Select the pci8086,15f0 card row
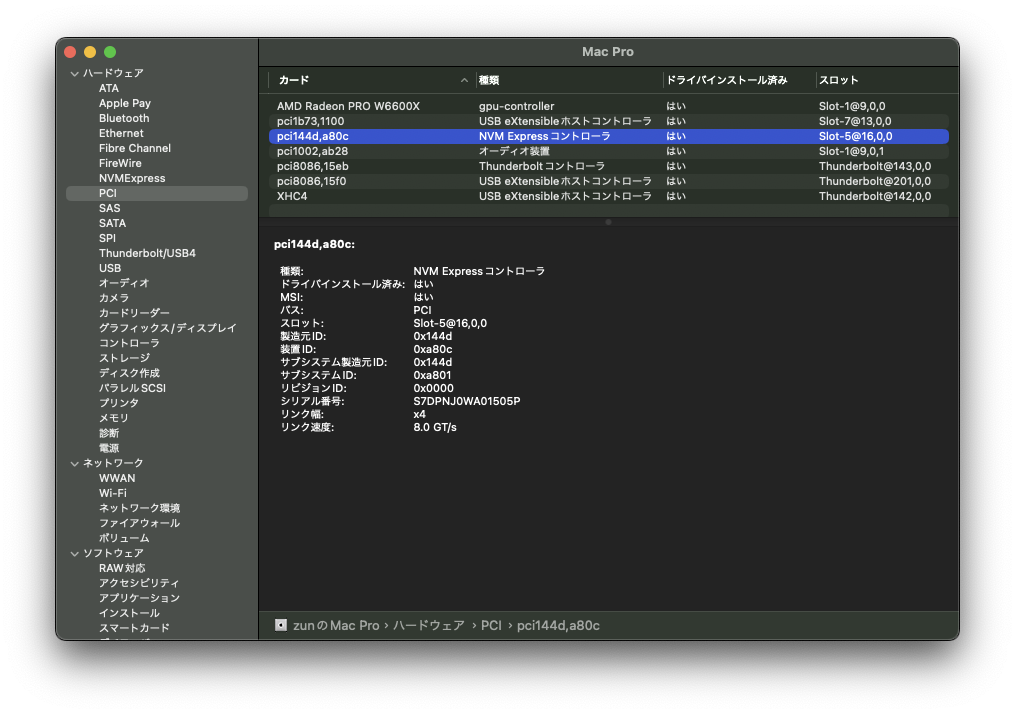 coord(608,181)
